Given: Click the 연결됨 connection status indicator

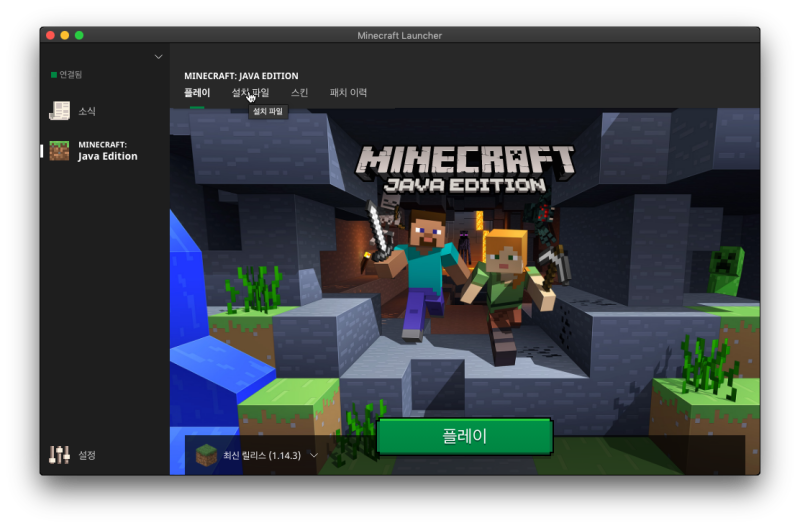Looking at the screenshot, I should click(x=67, y=74).
